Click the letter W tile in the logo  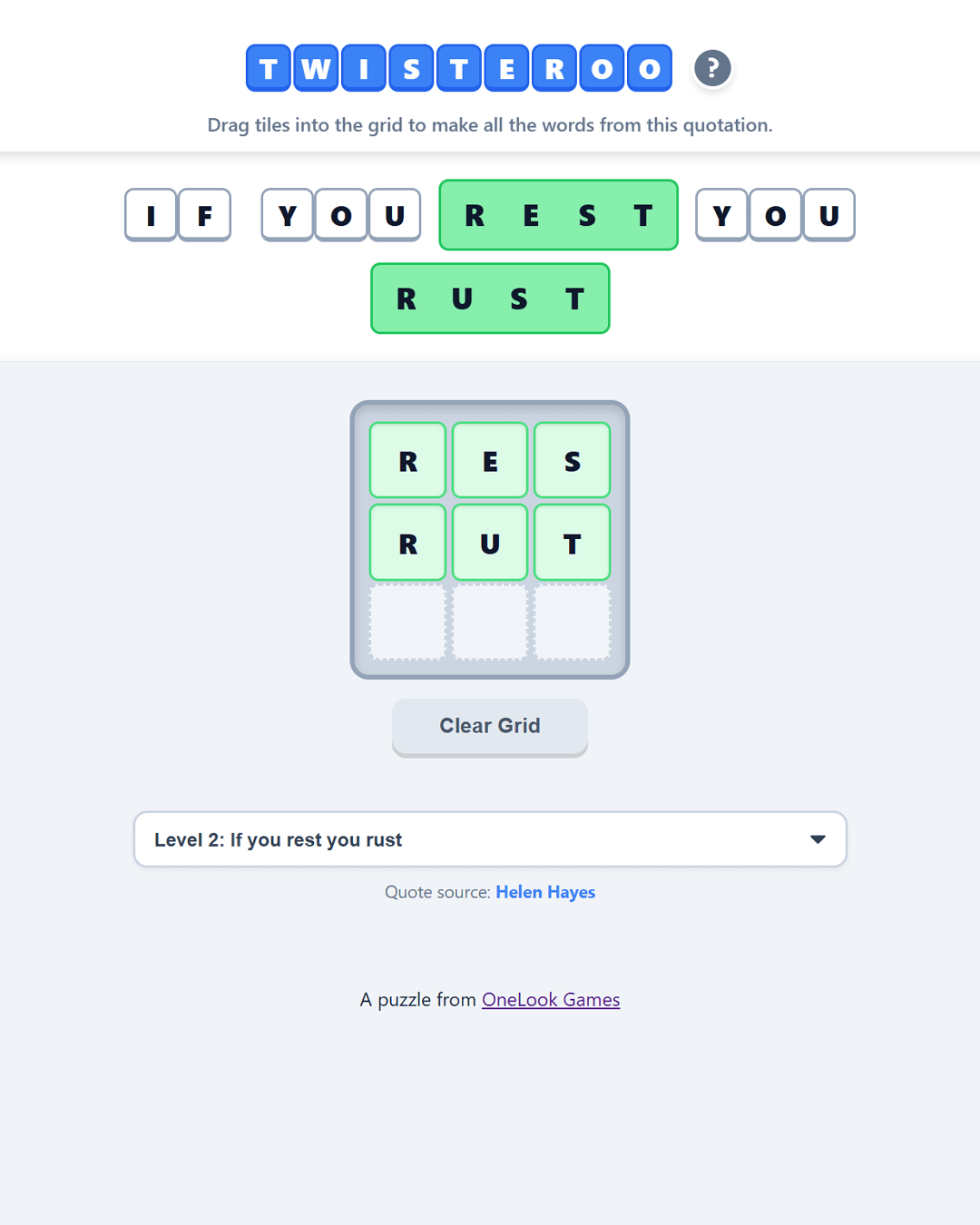tap(315, 68)
